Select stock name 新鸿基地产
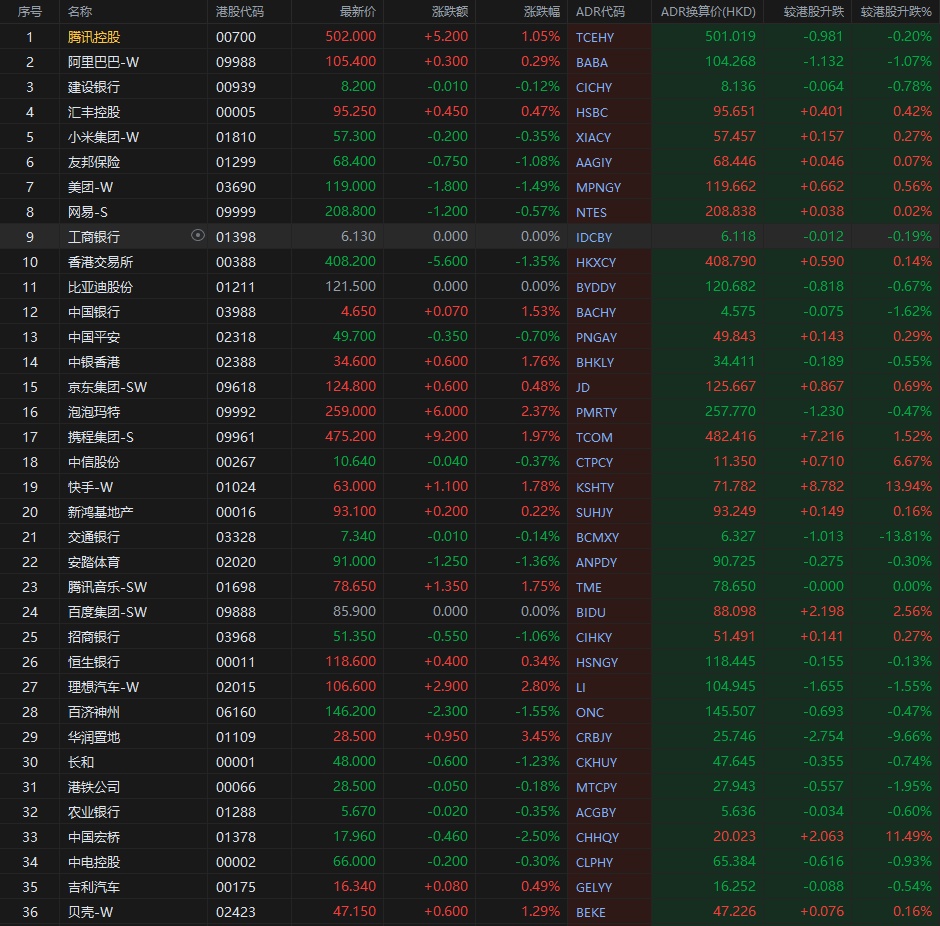 100,512
